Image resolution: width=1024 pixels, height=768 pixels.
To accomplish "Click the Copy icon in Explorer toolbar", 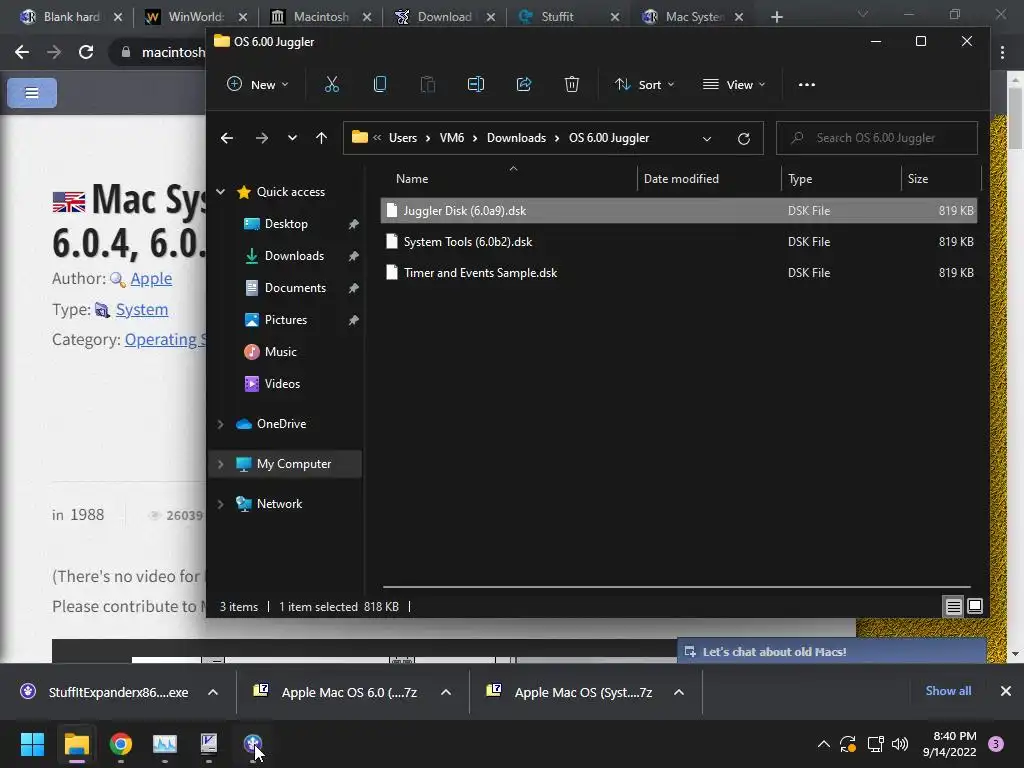I will (x=379, y=84).
